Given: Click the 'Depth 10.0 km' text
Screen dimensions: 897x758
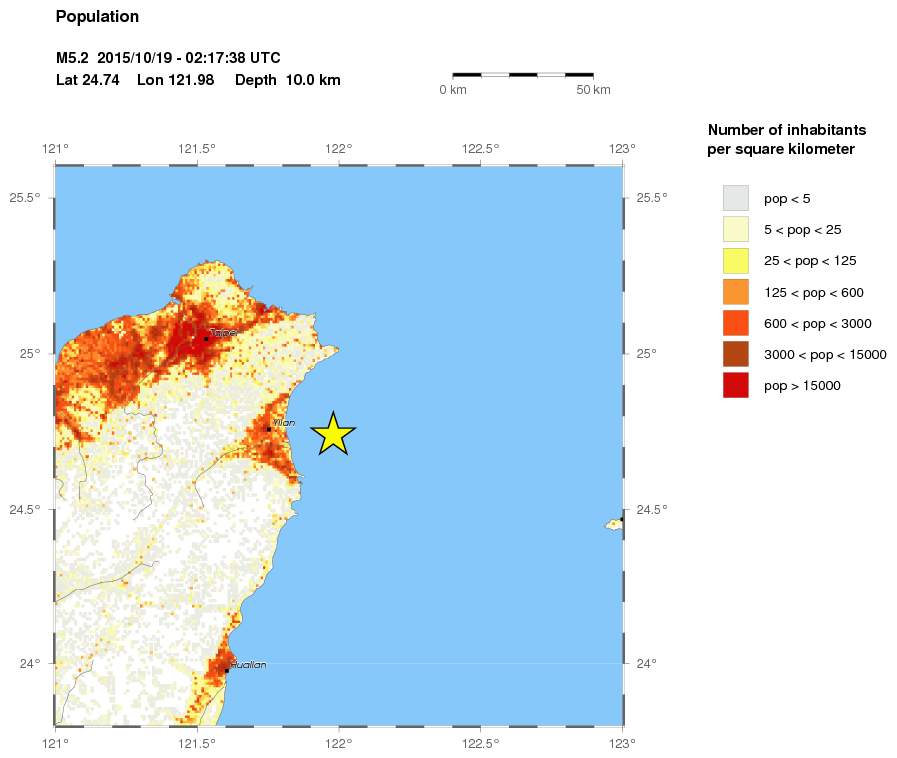Looking at the screenshot, I should [287, 80].
